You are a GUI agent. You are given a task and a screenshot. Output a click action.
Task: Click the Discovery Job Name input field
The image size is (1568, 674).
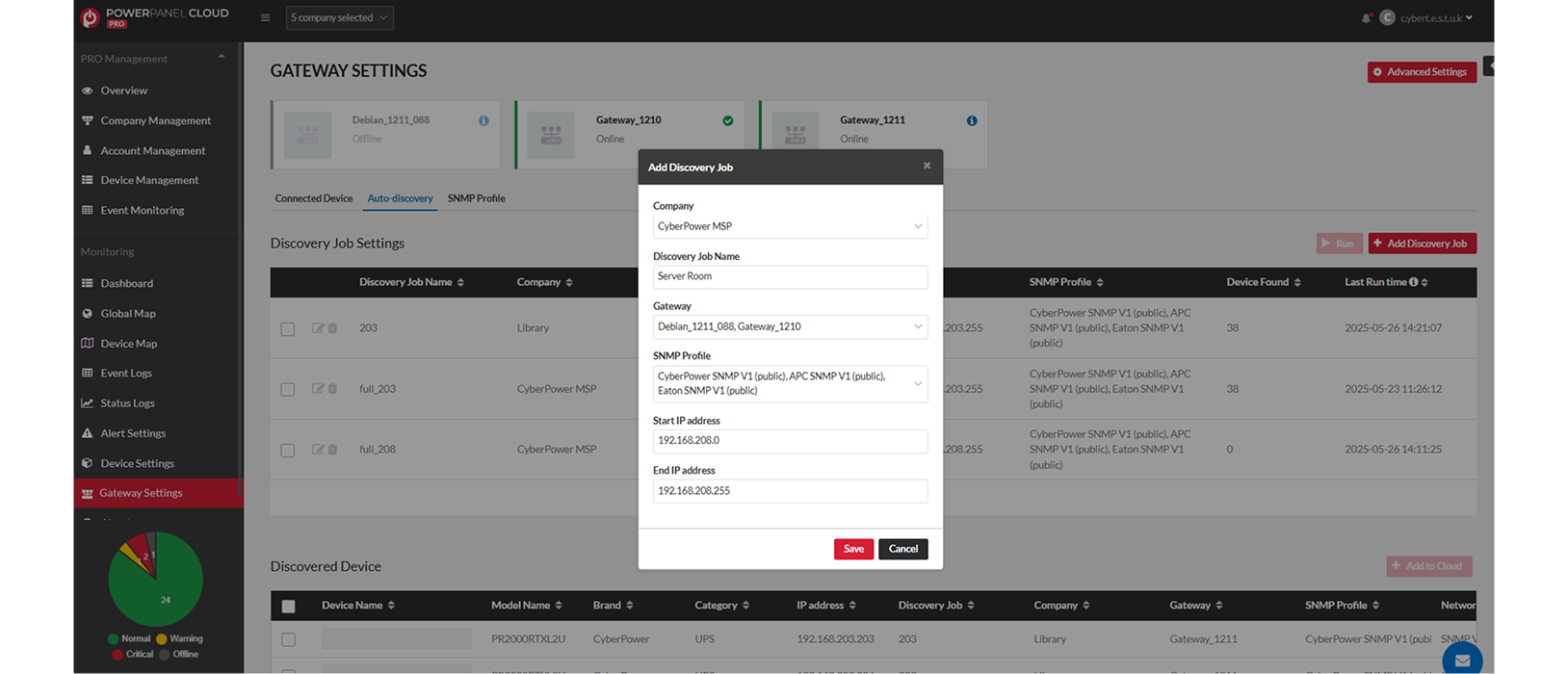click(790, 276)
